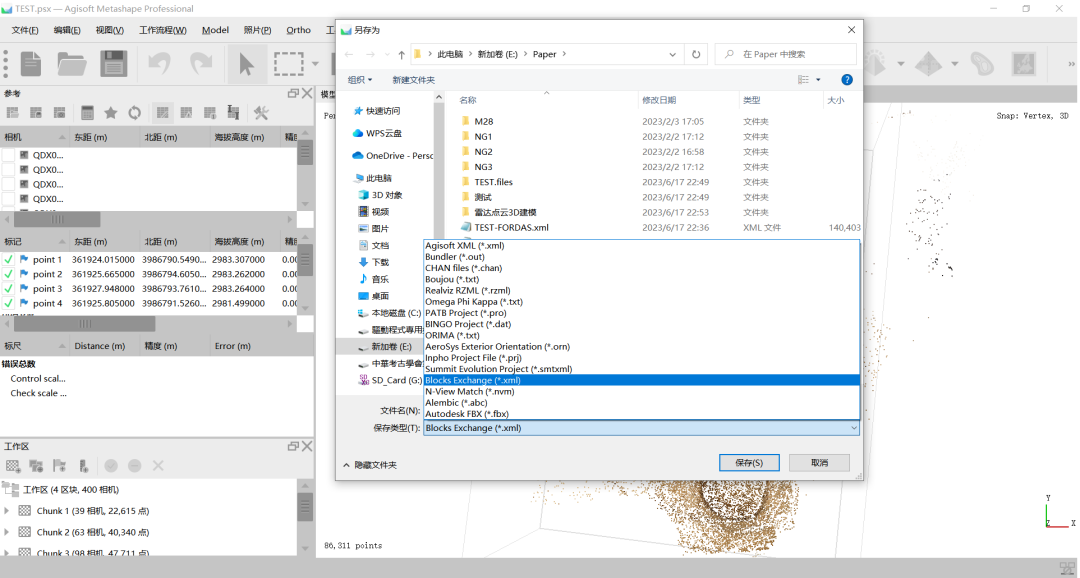Open Save dialog help question mark

tap(847, 80)
